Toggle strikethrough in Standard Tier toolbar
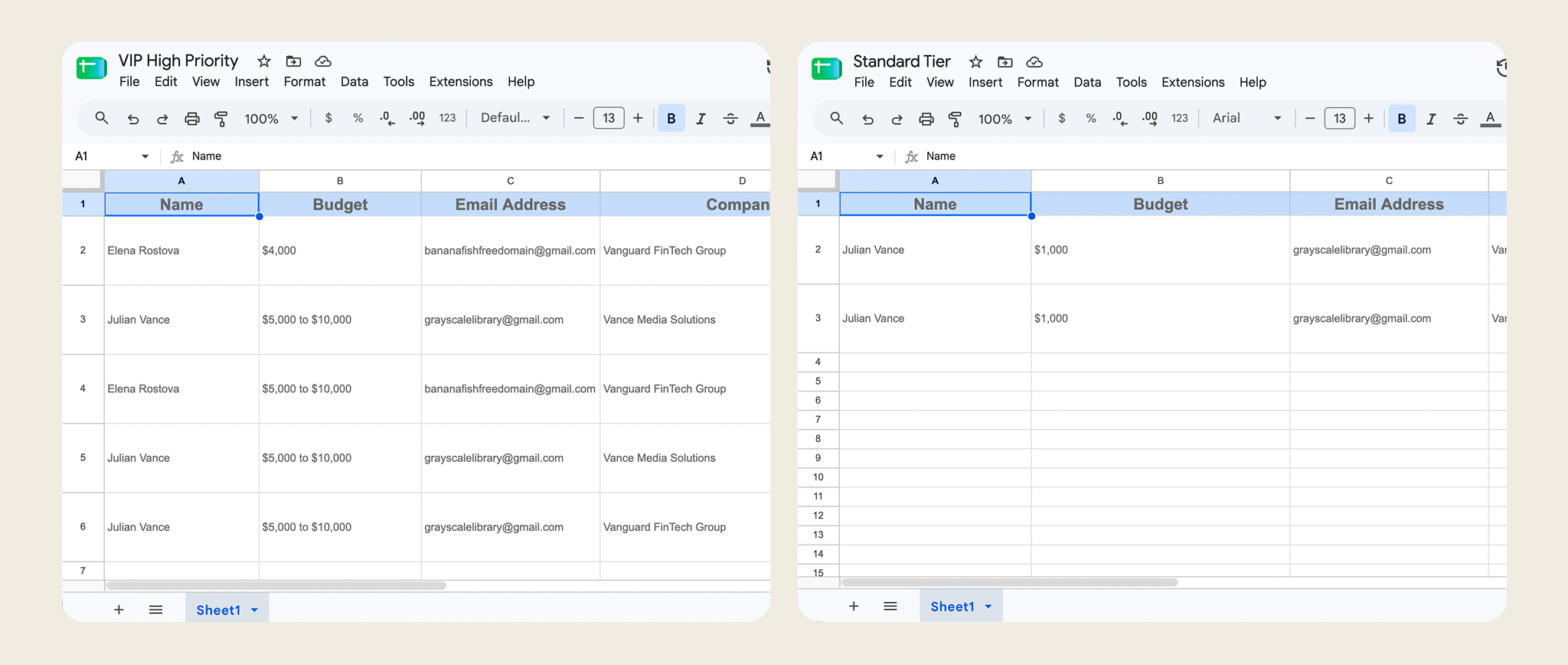Image resolution: width=1568 pixels, height=665 pixels. coord(1461,119)
